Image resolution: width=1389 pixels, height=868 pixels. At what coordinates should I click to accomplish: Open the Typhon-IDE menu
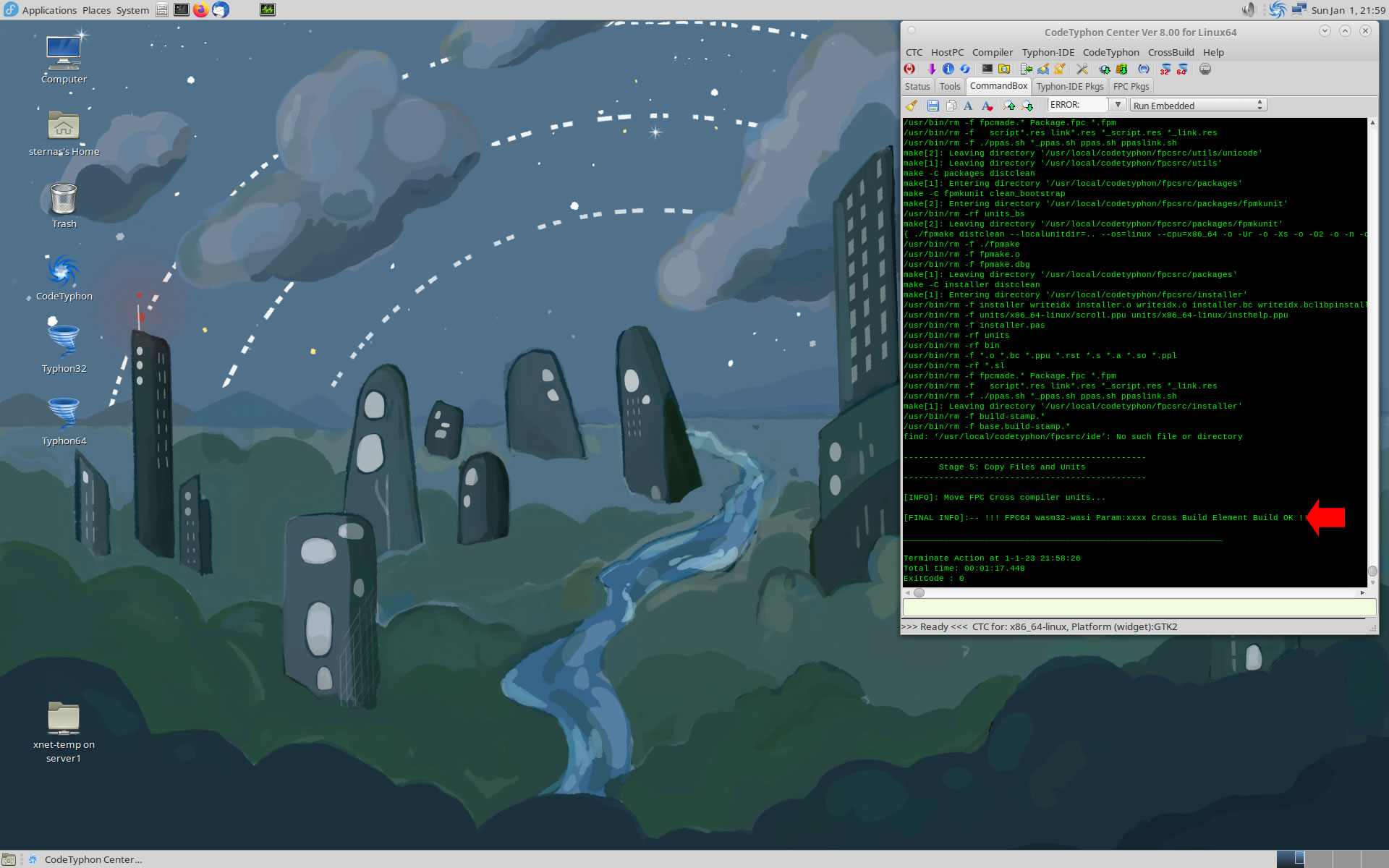tap(1048, 52)
